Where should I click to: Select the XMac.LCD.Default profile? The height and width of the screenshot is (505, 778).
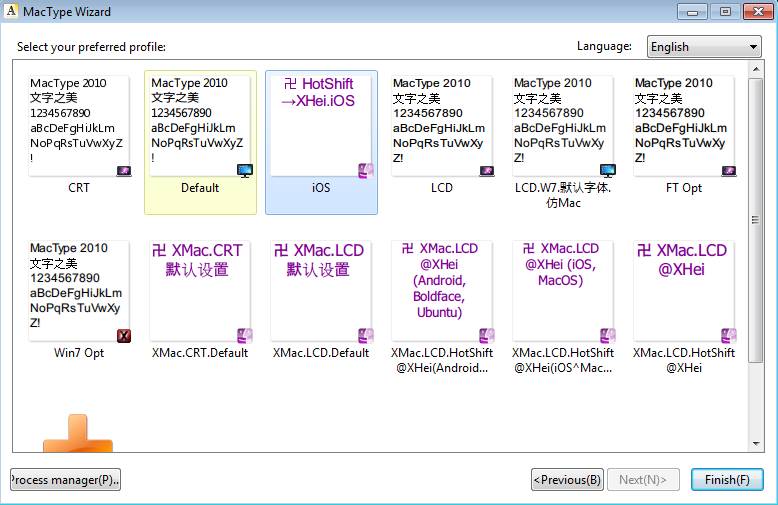pos(322,291)
